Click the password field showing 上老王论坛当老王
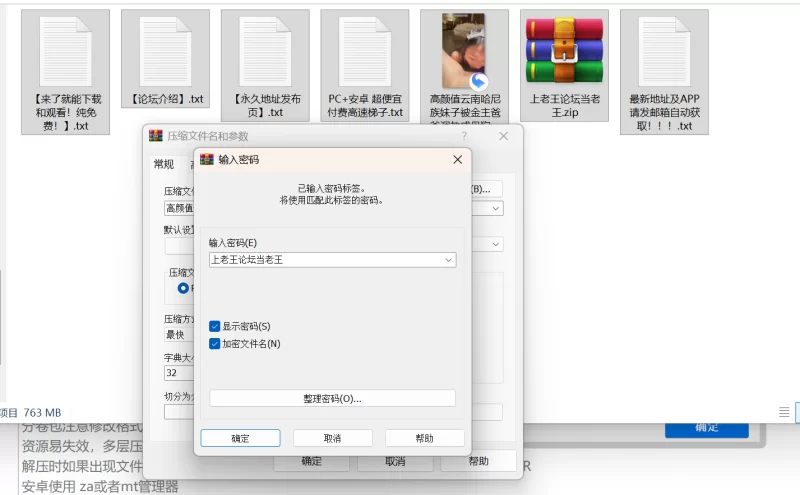Viewport: 800px width, 495px height. pos(332,260)
